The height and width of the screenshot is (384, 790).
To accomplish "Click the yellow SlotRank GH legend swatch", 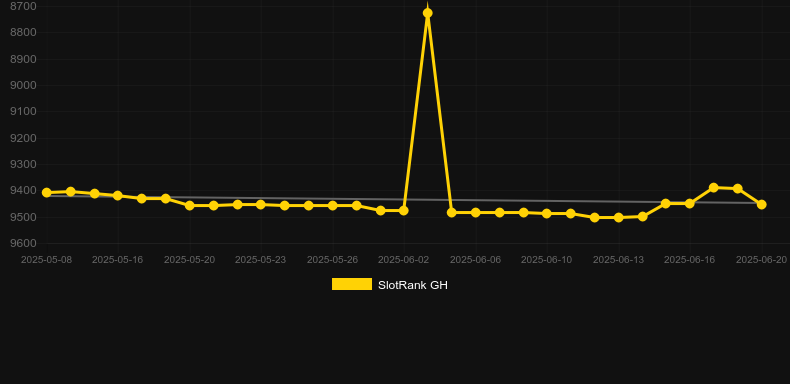I will point(352,284).
